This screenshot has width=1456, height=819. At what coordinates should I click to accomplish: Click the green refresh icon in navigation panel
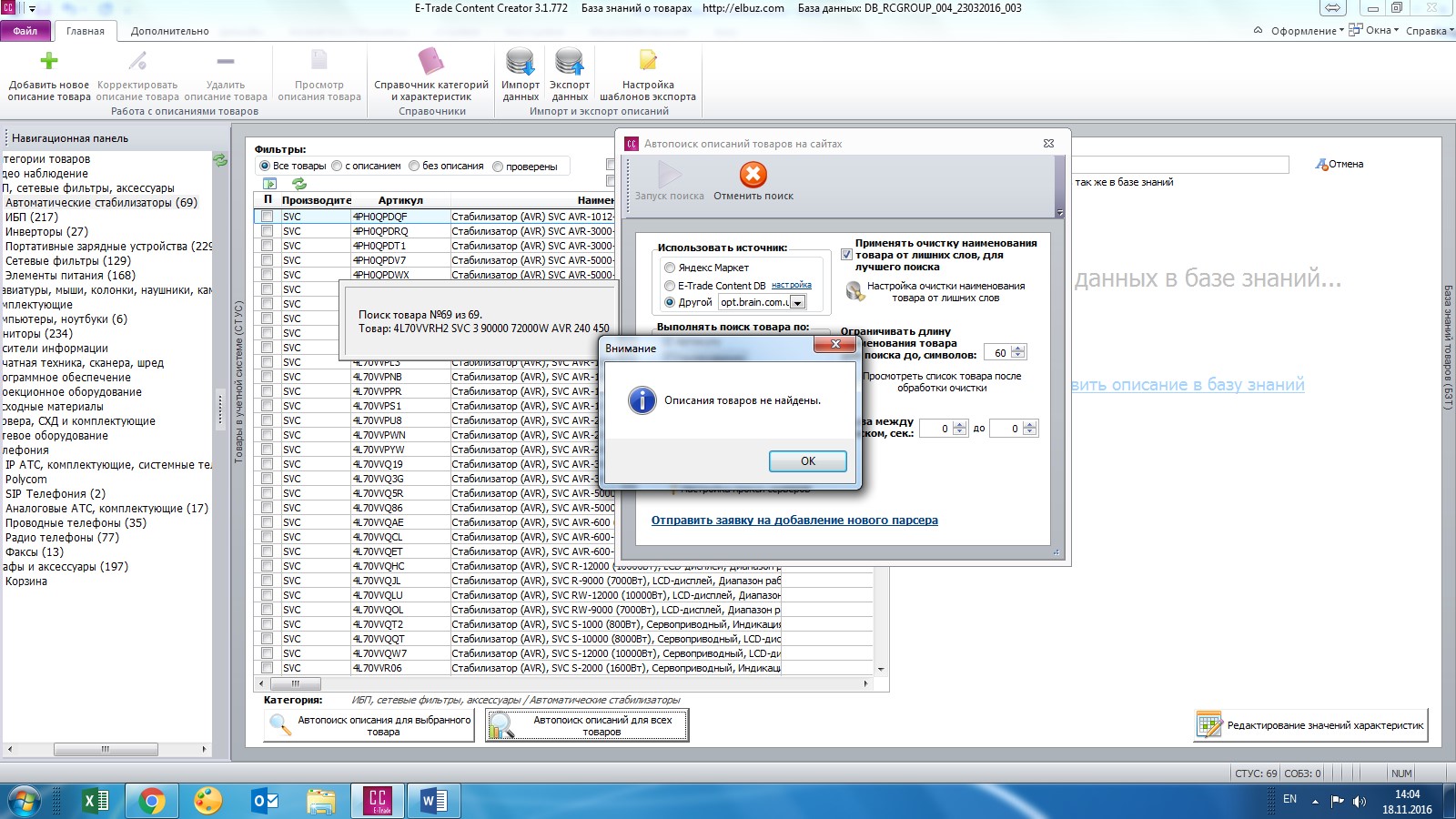tap(220, 160)
